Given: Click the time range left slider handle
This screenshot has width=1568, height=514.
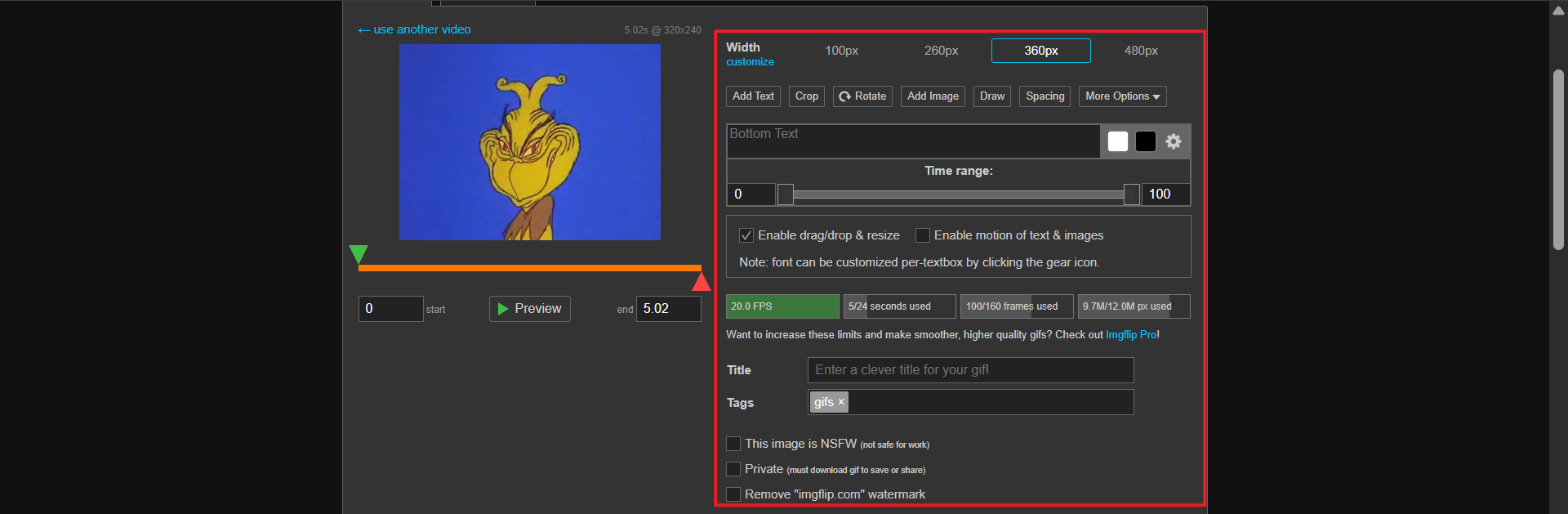Looking at the screenshot, I should [x=785, y=194].
